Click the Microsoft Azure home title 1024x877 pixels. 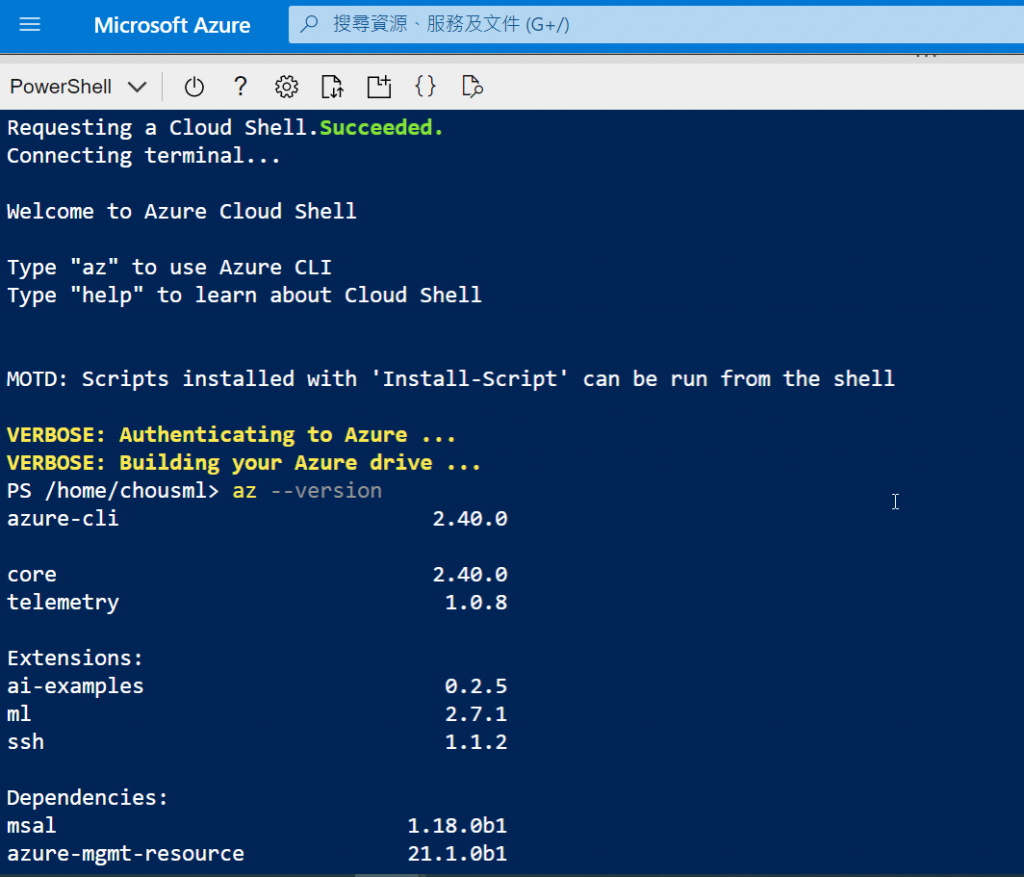coord(172,25)
